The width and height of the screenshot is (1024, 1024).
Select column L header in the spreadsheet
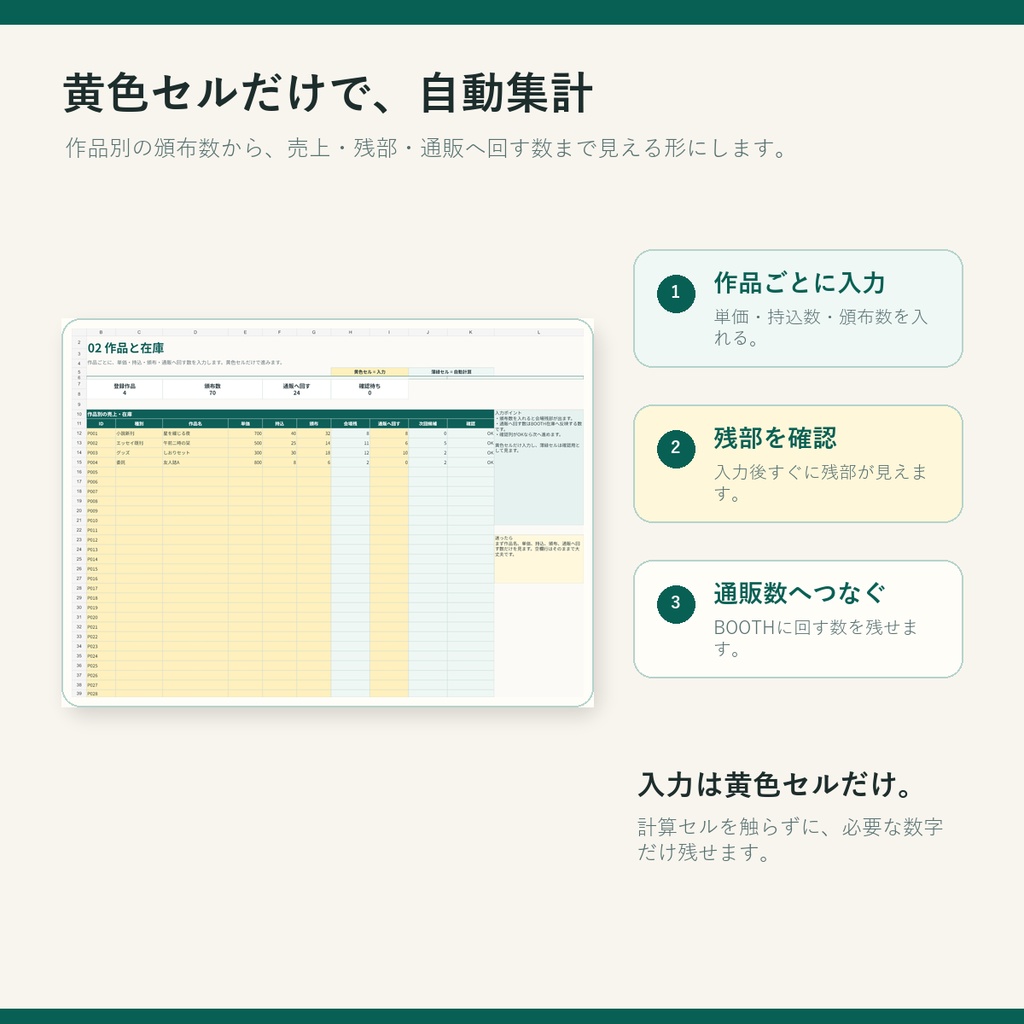coord(539,332)
